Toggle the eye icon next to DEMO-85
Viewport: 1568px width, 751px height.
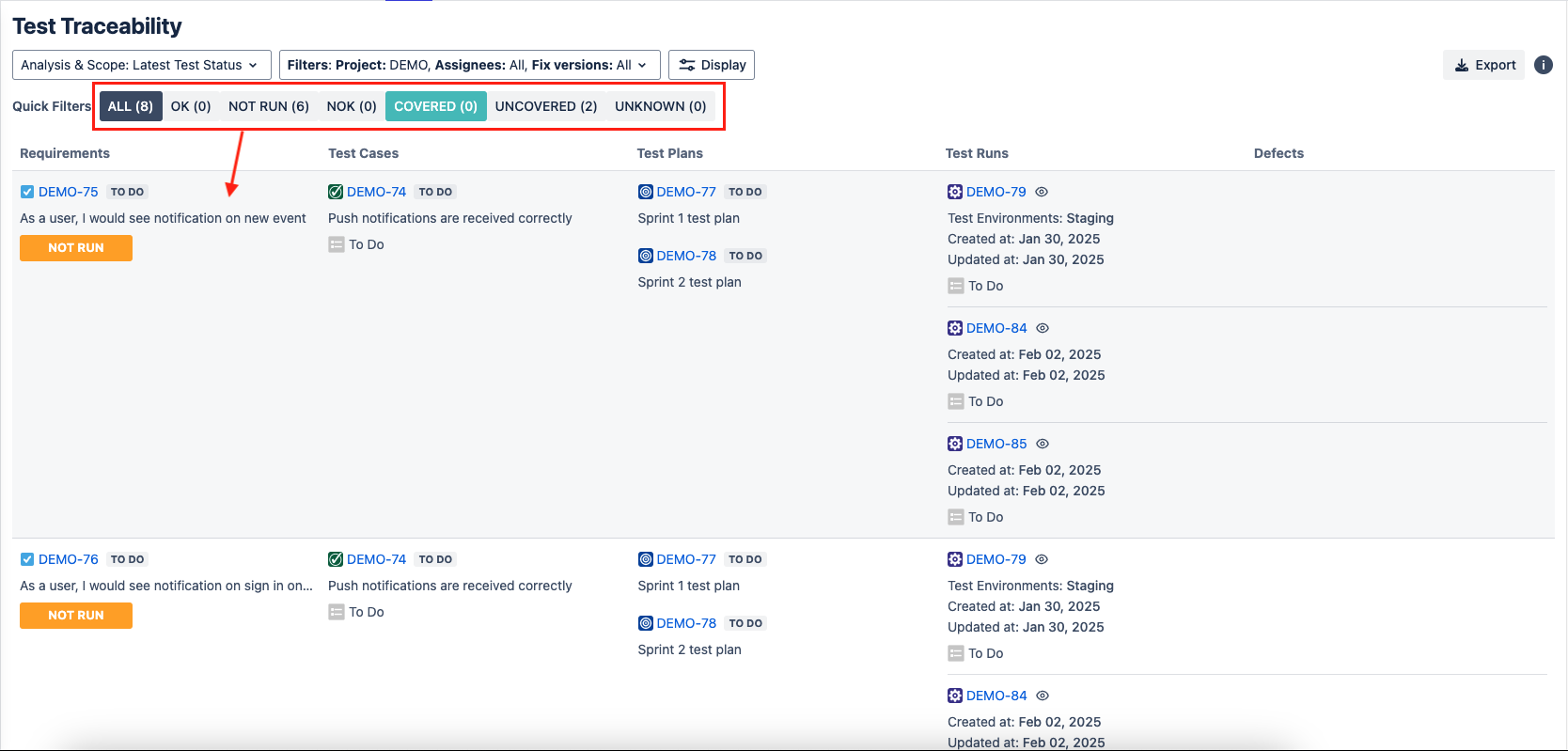coord(1043,444)
